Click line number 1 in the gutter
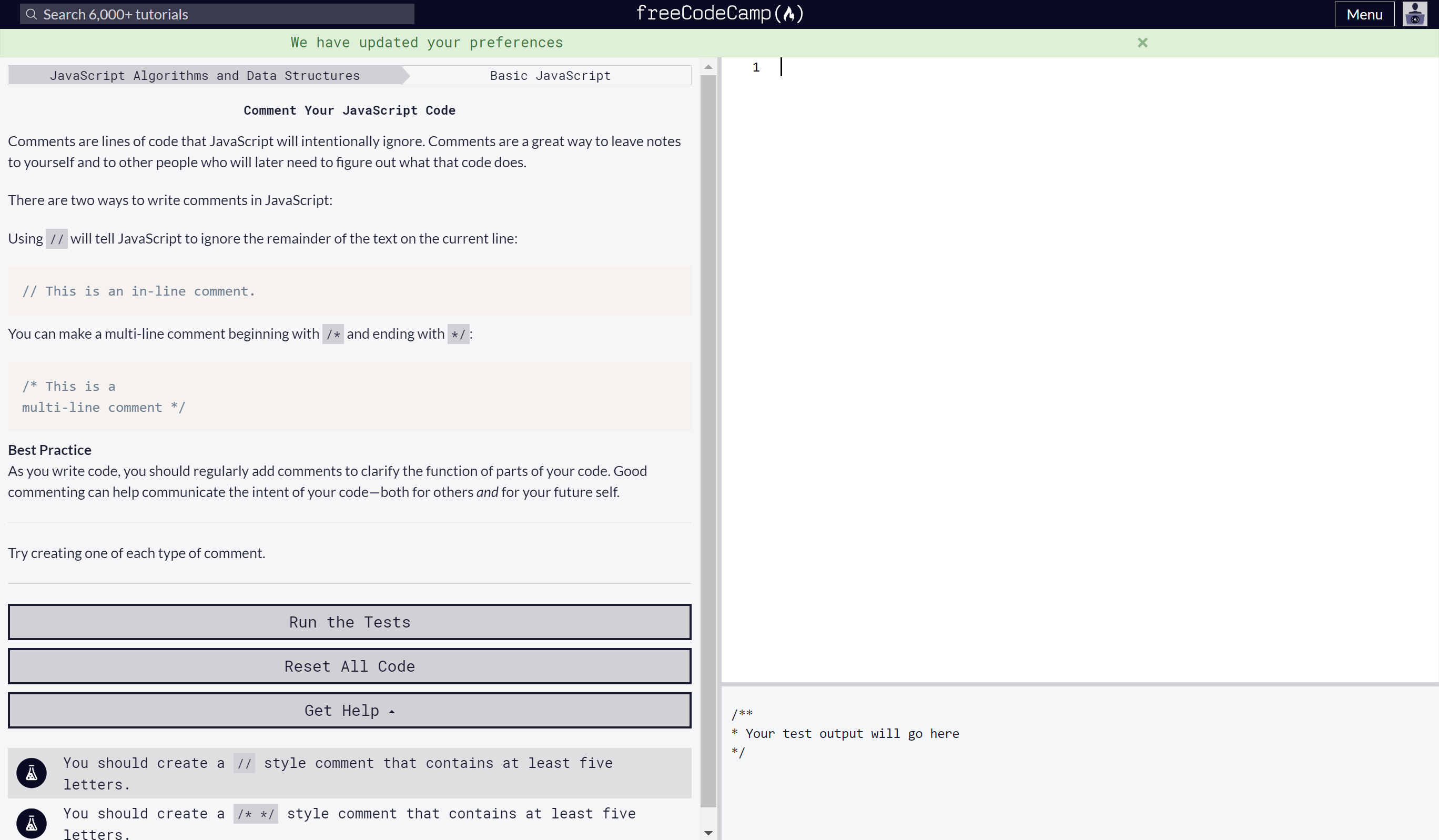The height and width of the screenshot is (840, 1439). [x=755, y=67]
